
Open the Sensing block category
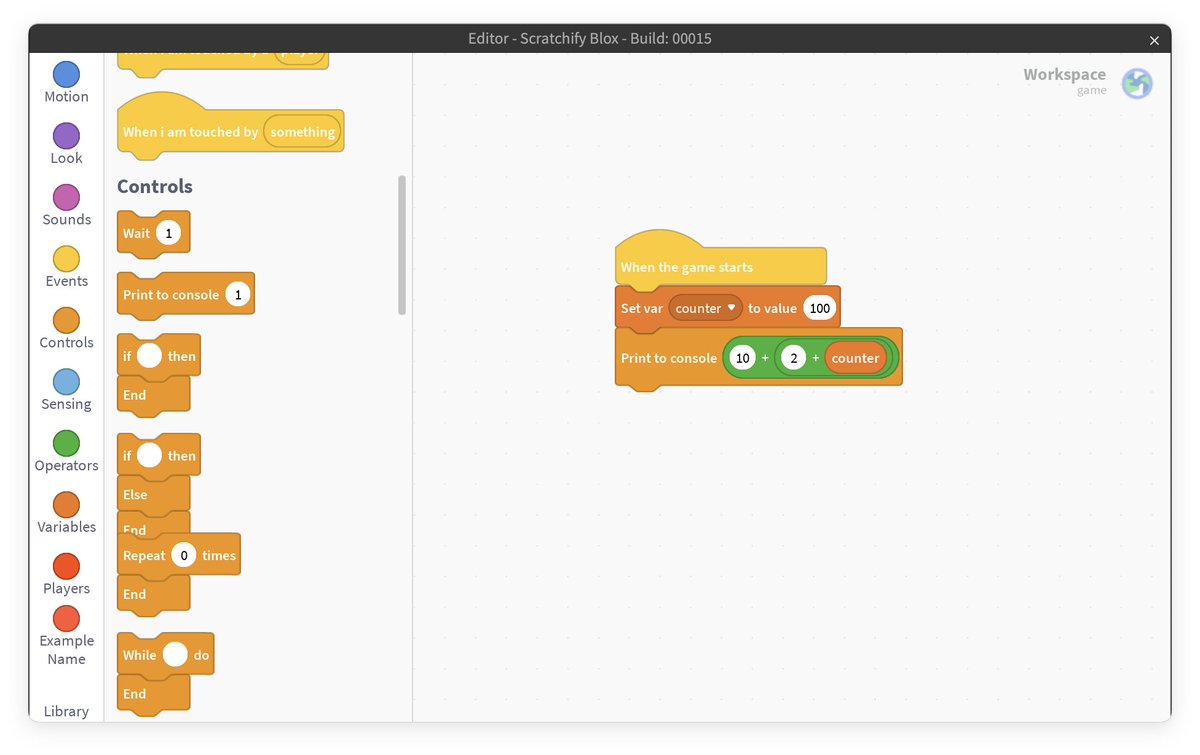pos(66,391)
